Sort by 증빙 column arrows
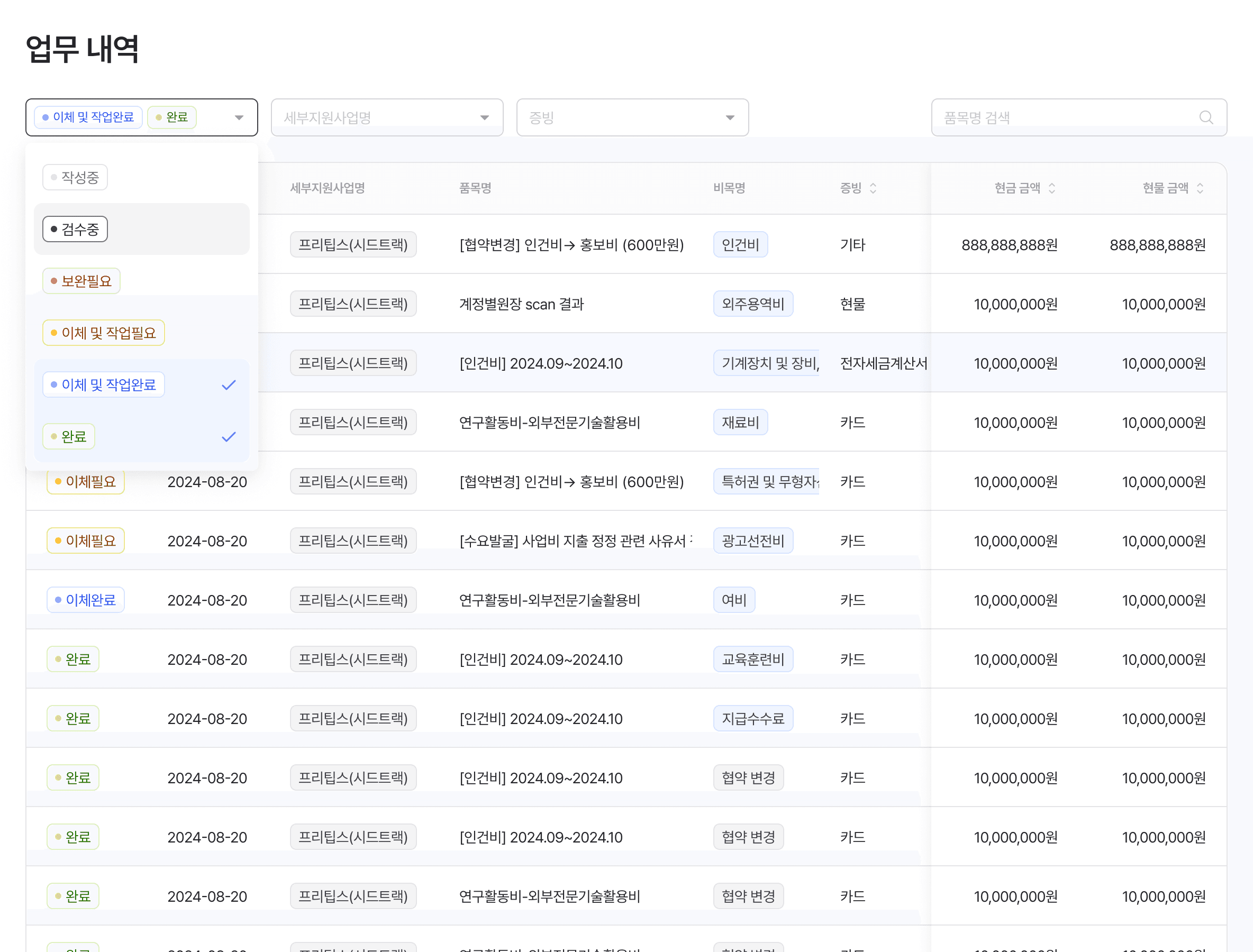The width and height of the screenshot is (1253, 952). click(873, 188)
